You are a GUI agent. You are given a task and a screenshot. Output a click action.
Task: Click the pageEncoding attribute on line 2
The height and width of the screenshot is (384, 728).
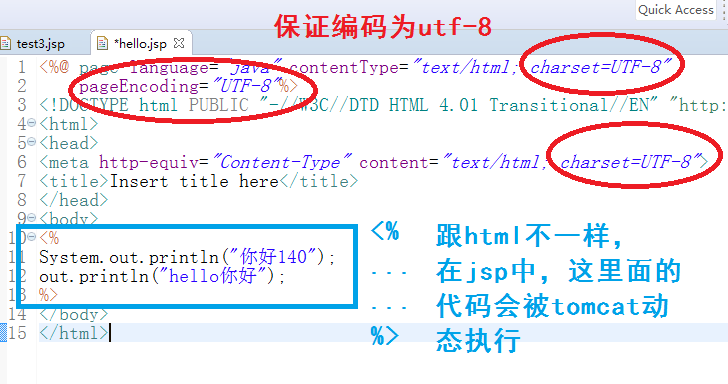pyautogui.click(x=139, y=87)
